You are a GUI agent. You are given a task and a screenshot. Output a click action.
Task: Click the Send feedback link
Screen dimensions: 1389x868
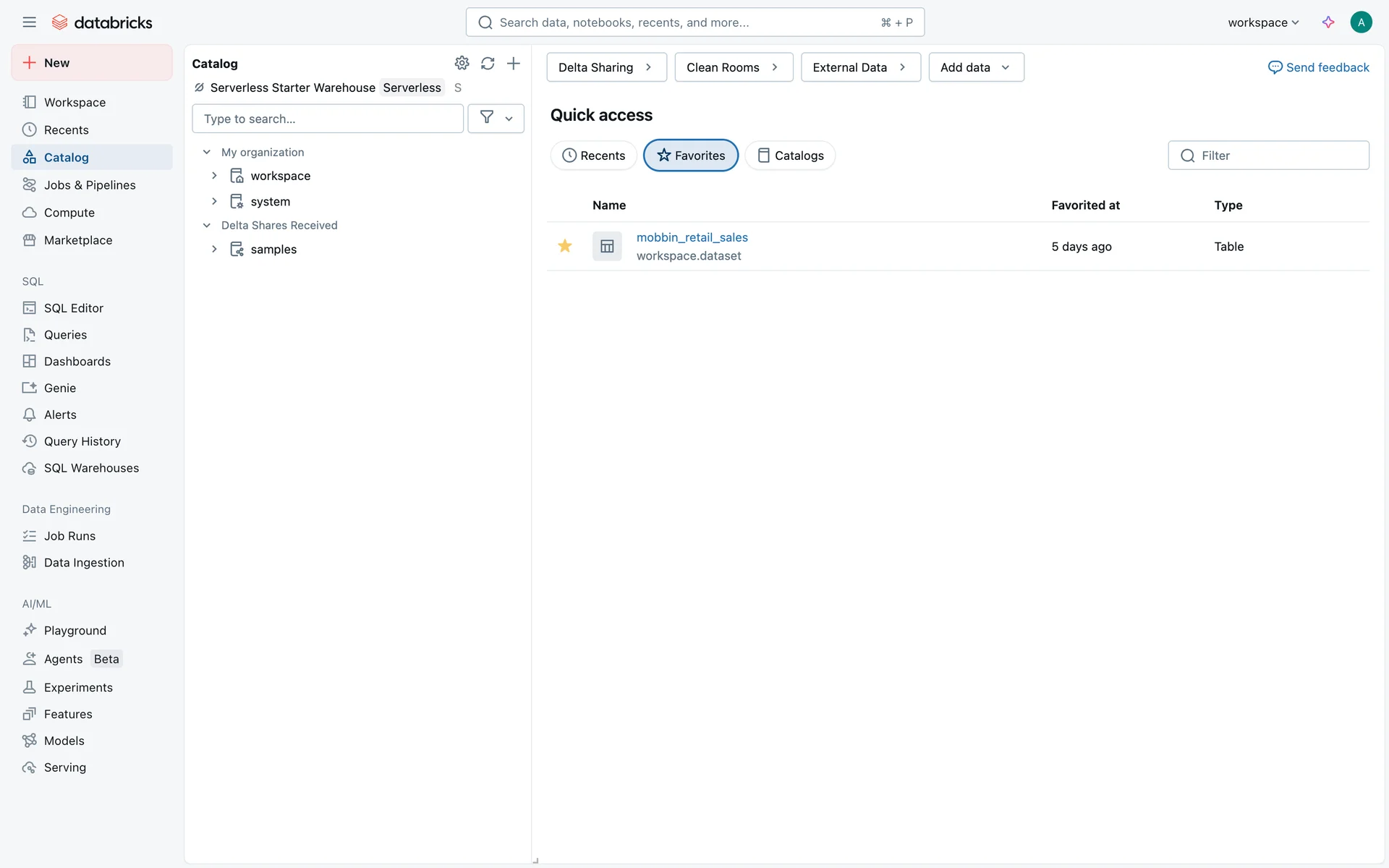coord(1319,67)
